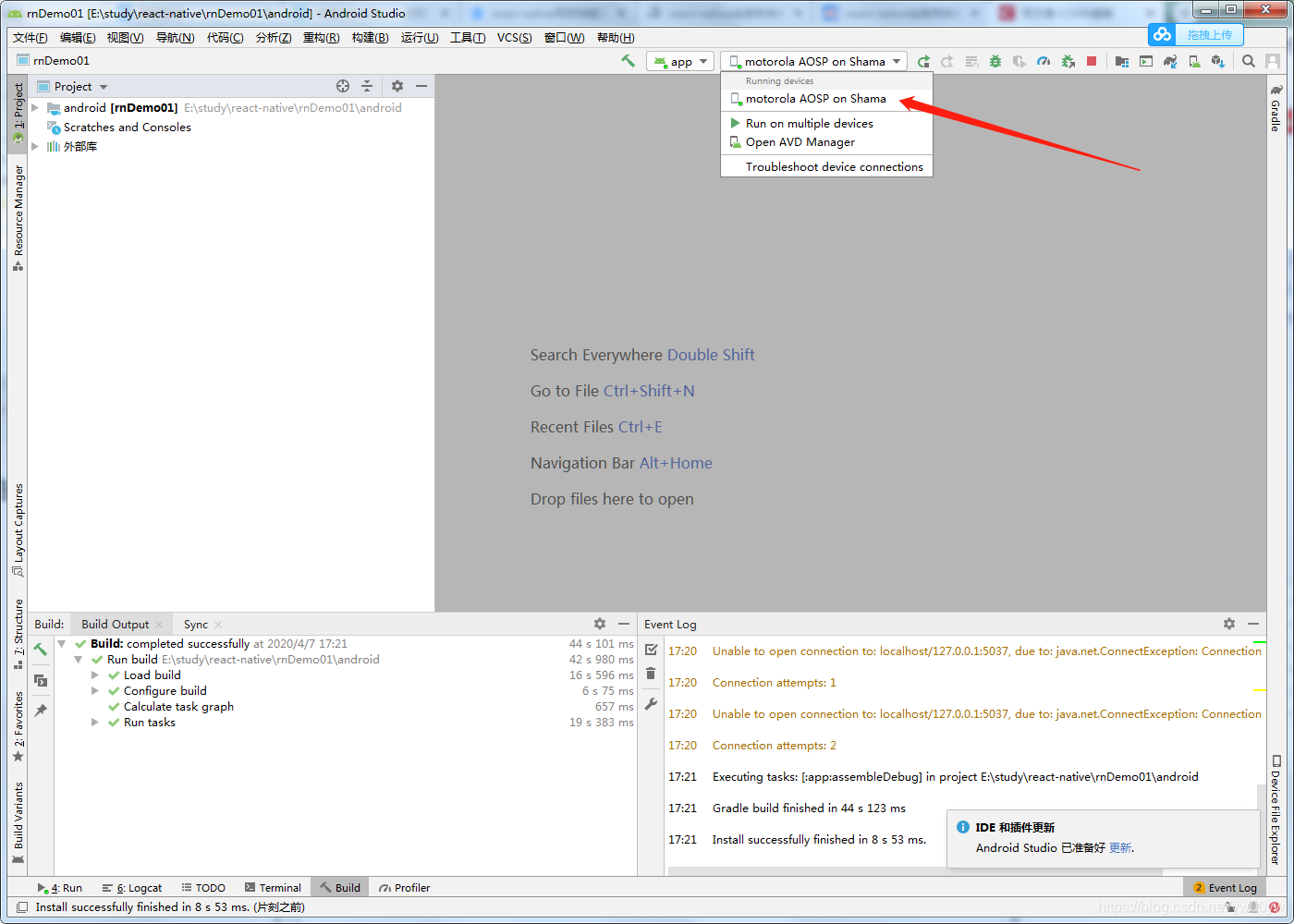Open Event Log panel gear settings
The image size is (1294, 924).
pos(1229,624)
